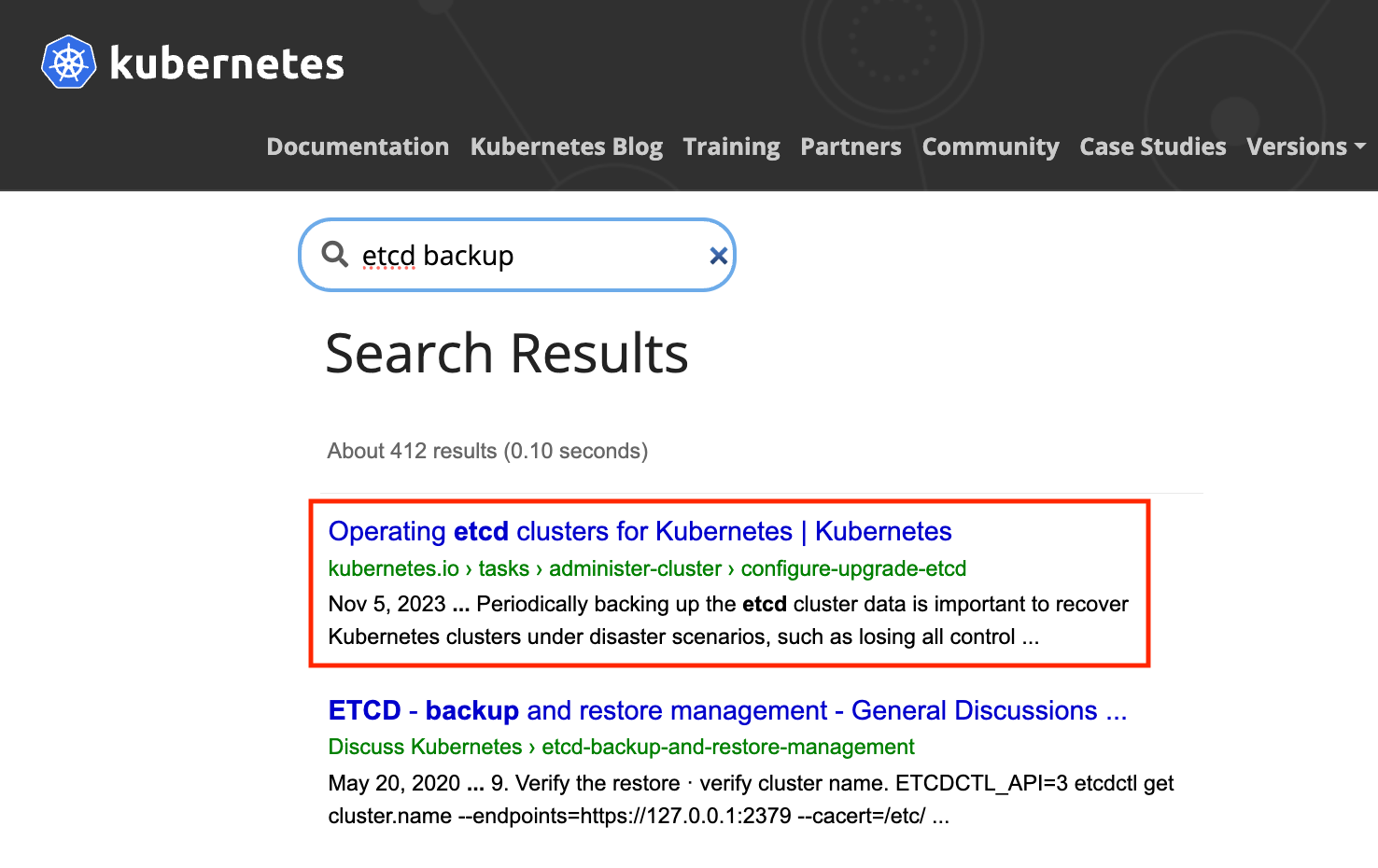Click the 'kubernetes' wordmark text in the header
The image size is (1378, 868).
click(x=227, y=63)
